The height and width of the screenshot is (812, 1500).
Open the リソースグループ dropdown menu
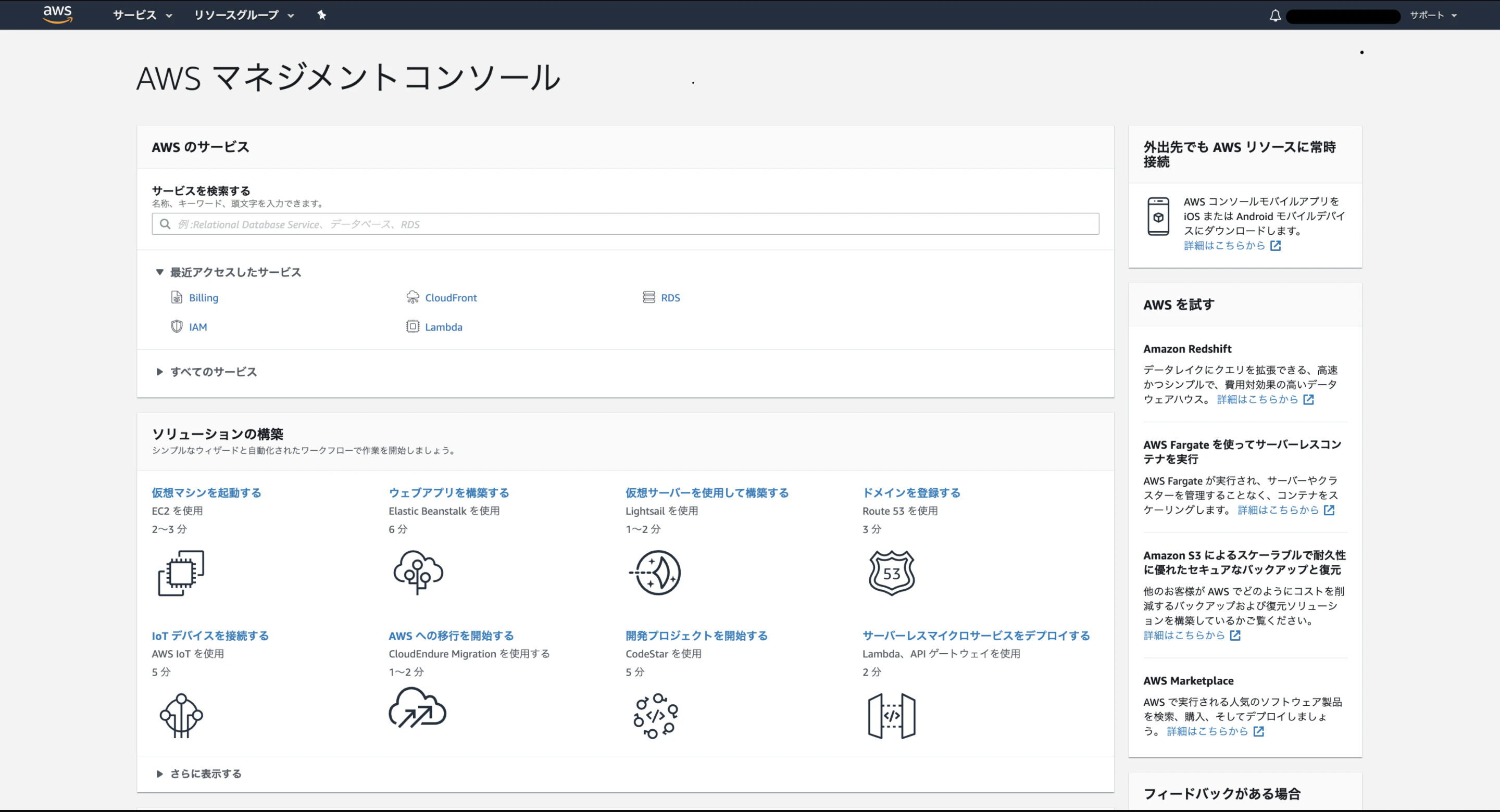(x=244, y=15)
